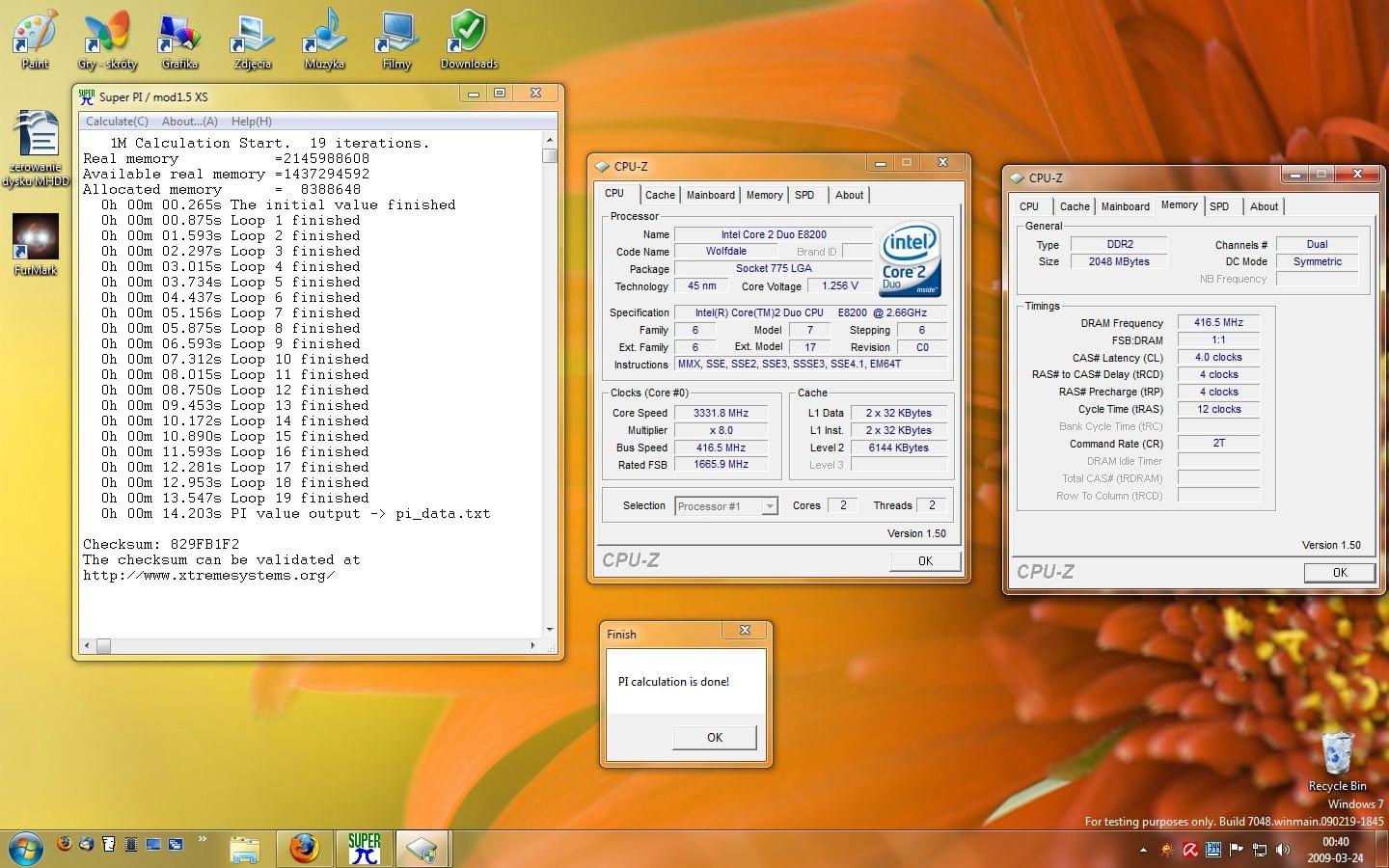The image size is (1389, 868).
Task: Click the smiling sun tray icon
Action: tap(1167, 850)
